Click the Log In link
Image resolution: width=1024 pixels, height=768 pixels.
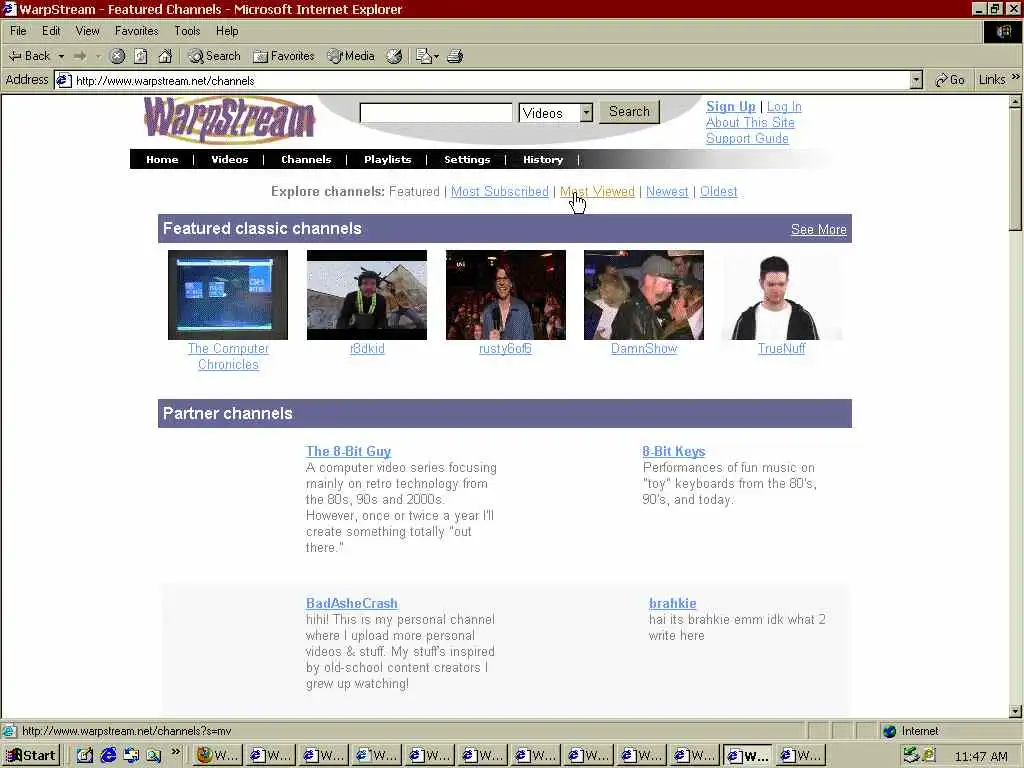[784, 106]
